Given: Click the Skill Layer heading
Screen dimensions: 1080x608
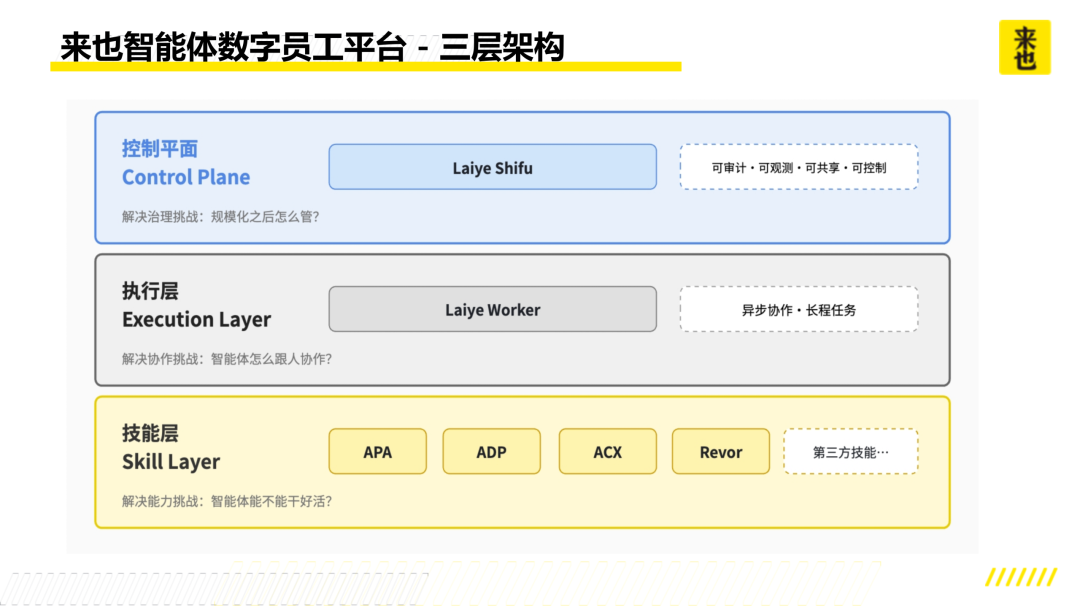Looking at the screenshot, I should point(171,461).
